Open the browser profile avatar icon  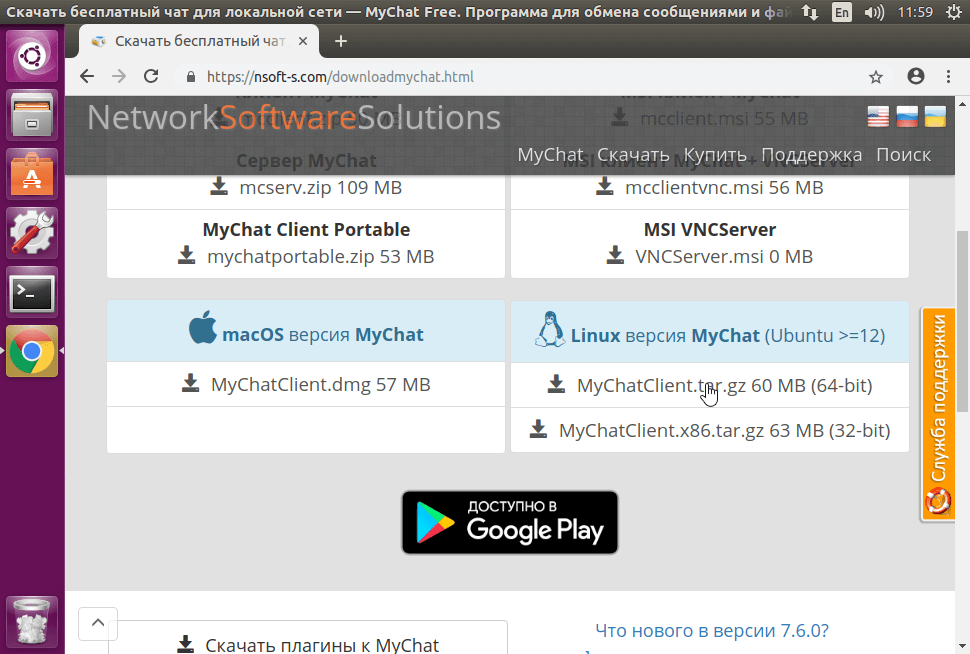tap(915, 75)
